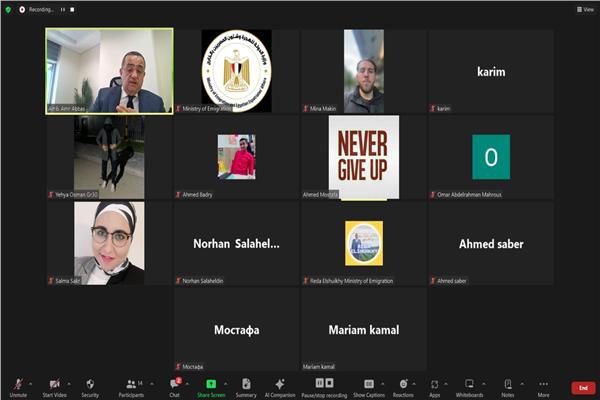Screen dimensions: 600x400
Task: Open the Chat panel
Action: pos(175,387)
